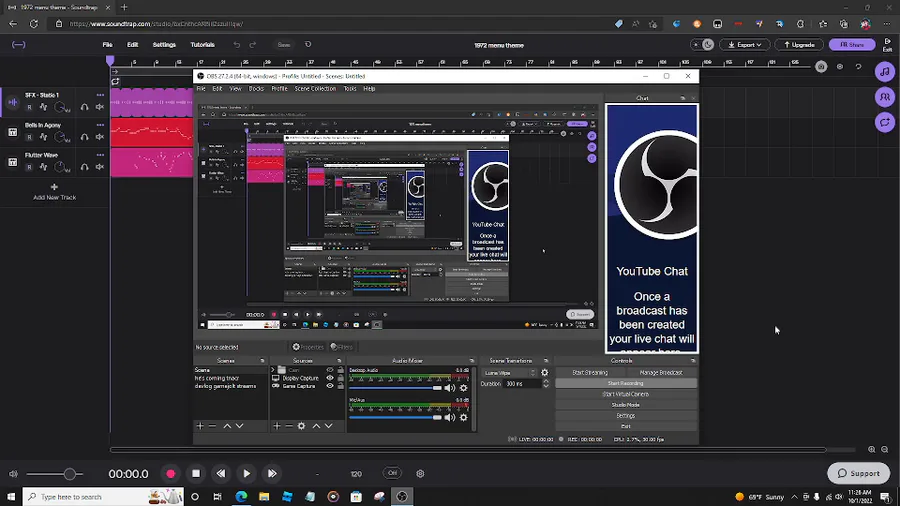900x506 pixels.
Task: Open more options for Bells In Agony
Action: point(100,124)
